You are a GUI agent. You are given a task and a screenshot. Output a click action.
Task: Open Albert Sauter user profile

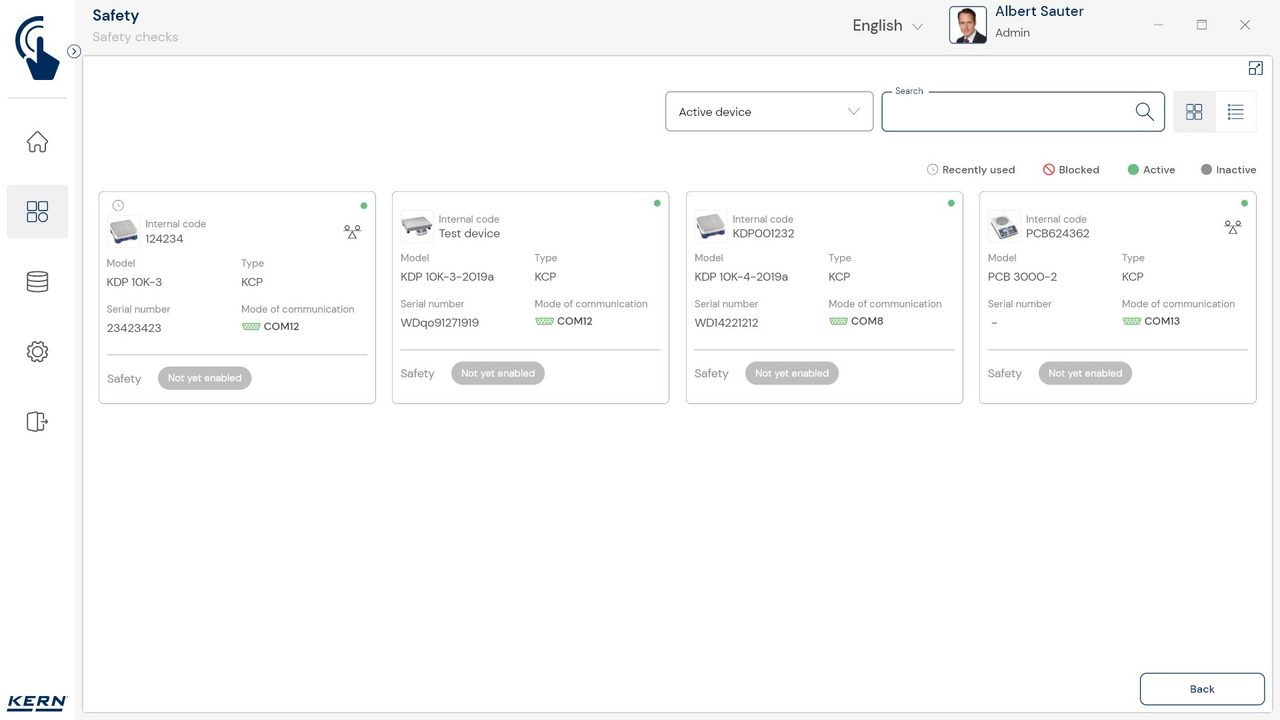[x=1016, y=24]
